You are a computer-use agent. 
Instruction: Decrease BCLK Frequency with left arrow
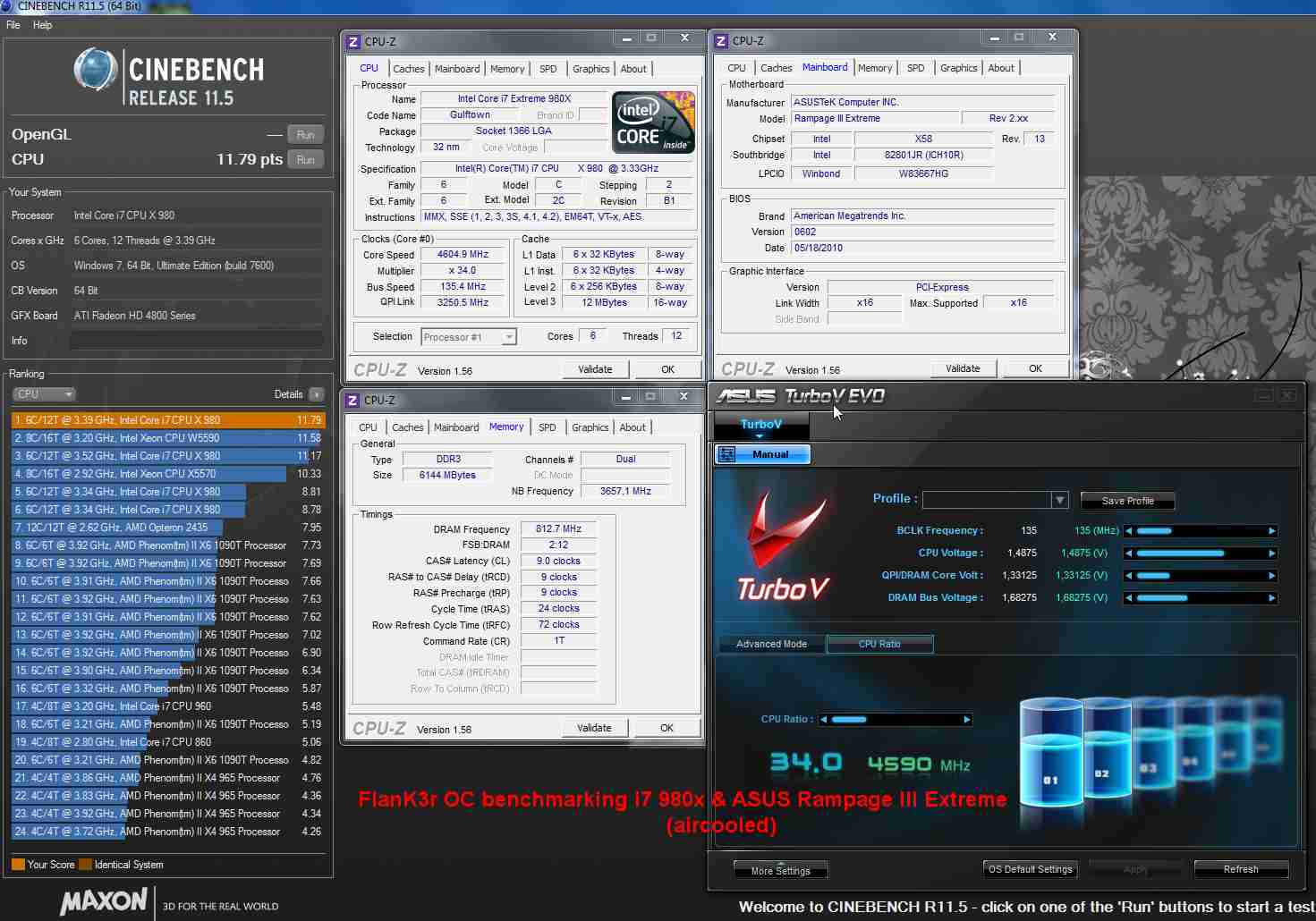(1129, 531)
